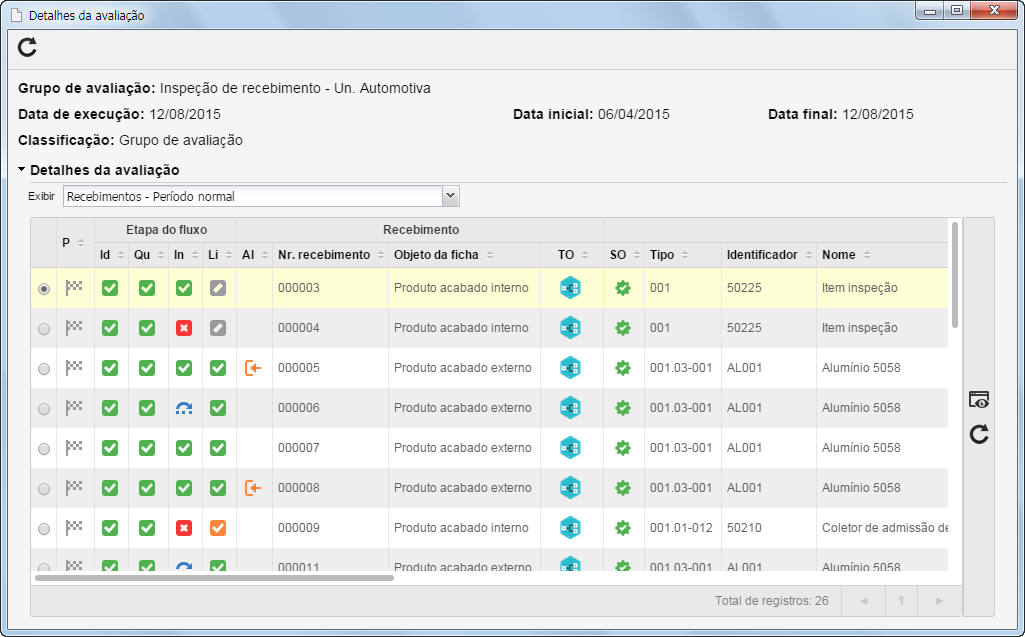Select radio button for receipt 000004

[x=44, y=329]
